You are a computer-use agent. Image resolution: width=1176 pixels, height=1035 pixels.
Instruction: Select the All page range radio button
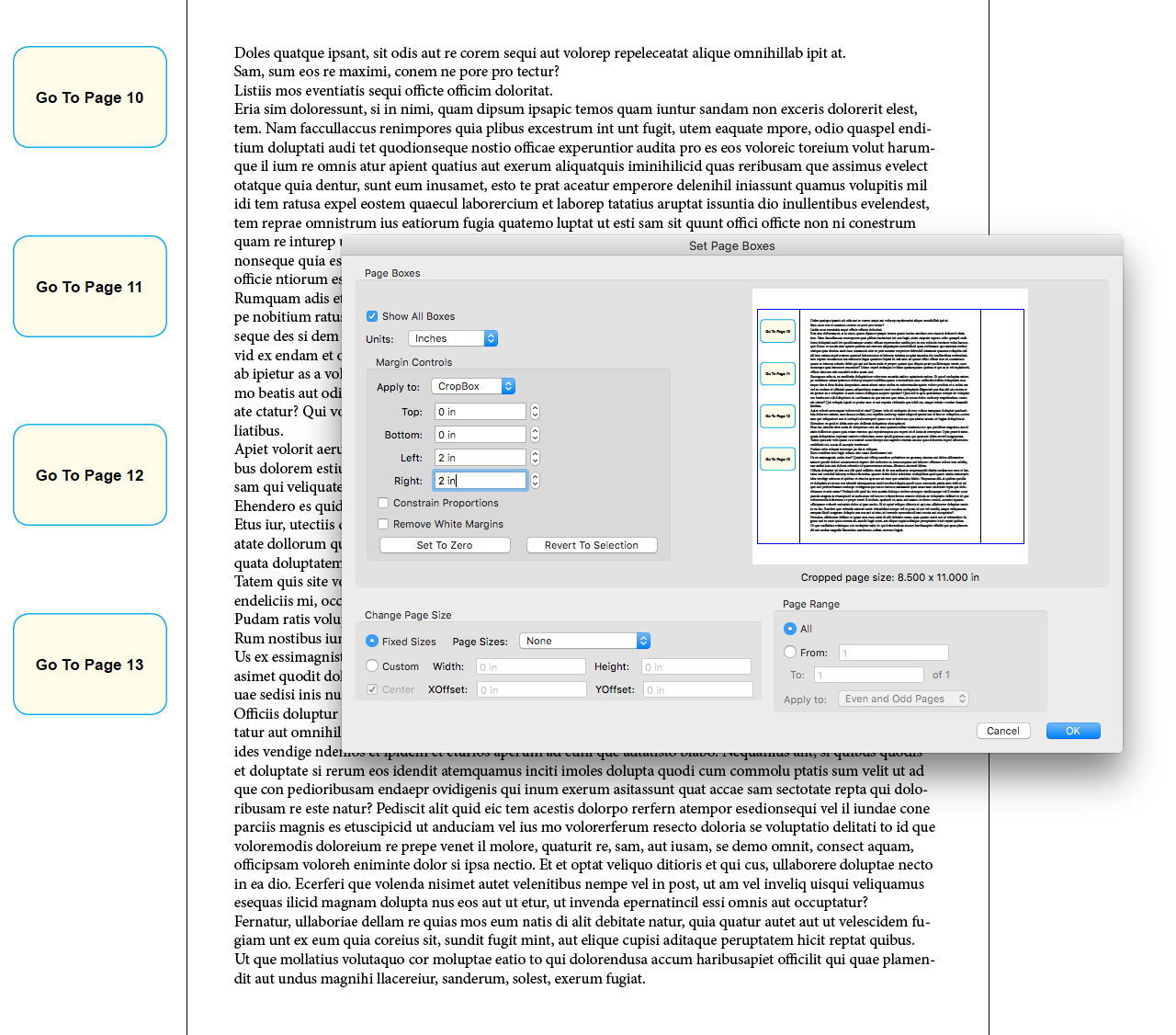click(790, 629)
